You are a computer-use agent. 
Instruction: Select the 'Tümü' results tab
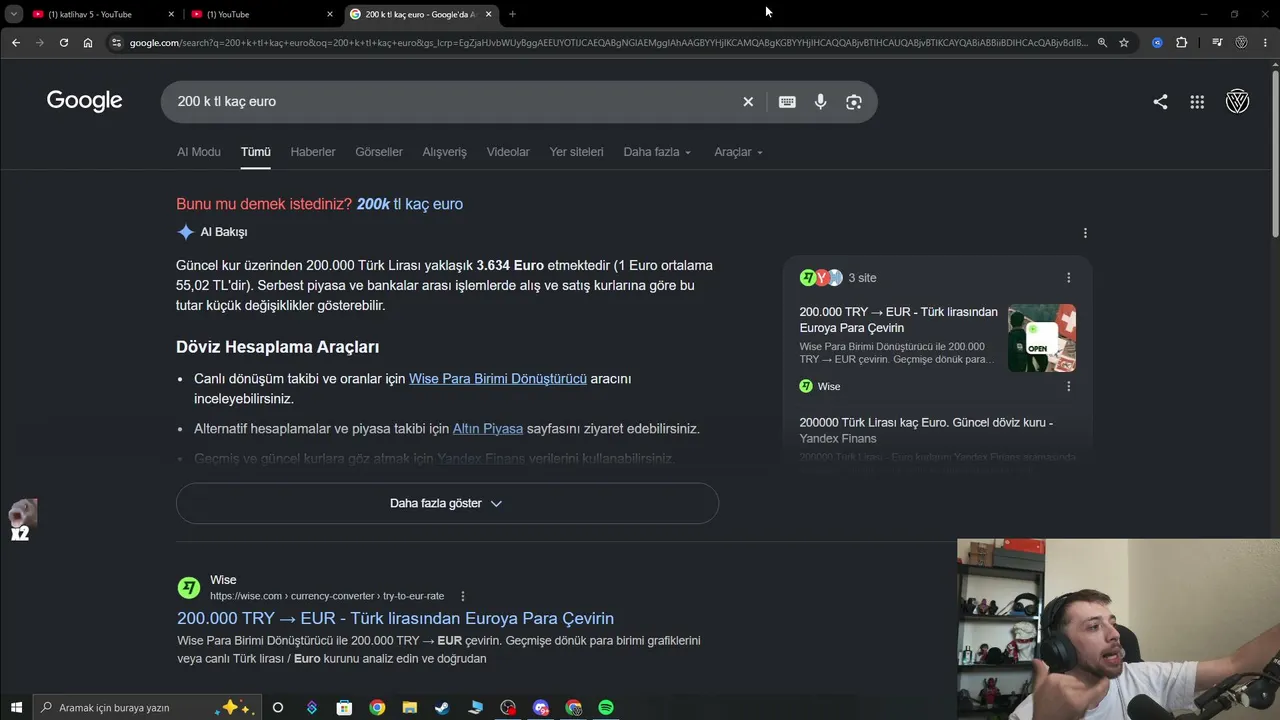pyautogui.click(x=256, y=152)
